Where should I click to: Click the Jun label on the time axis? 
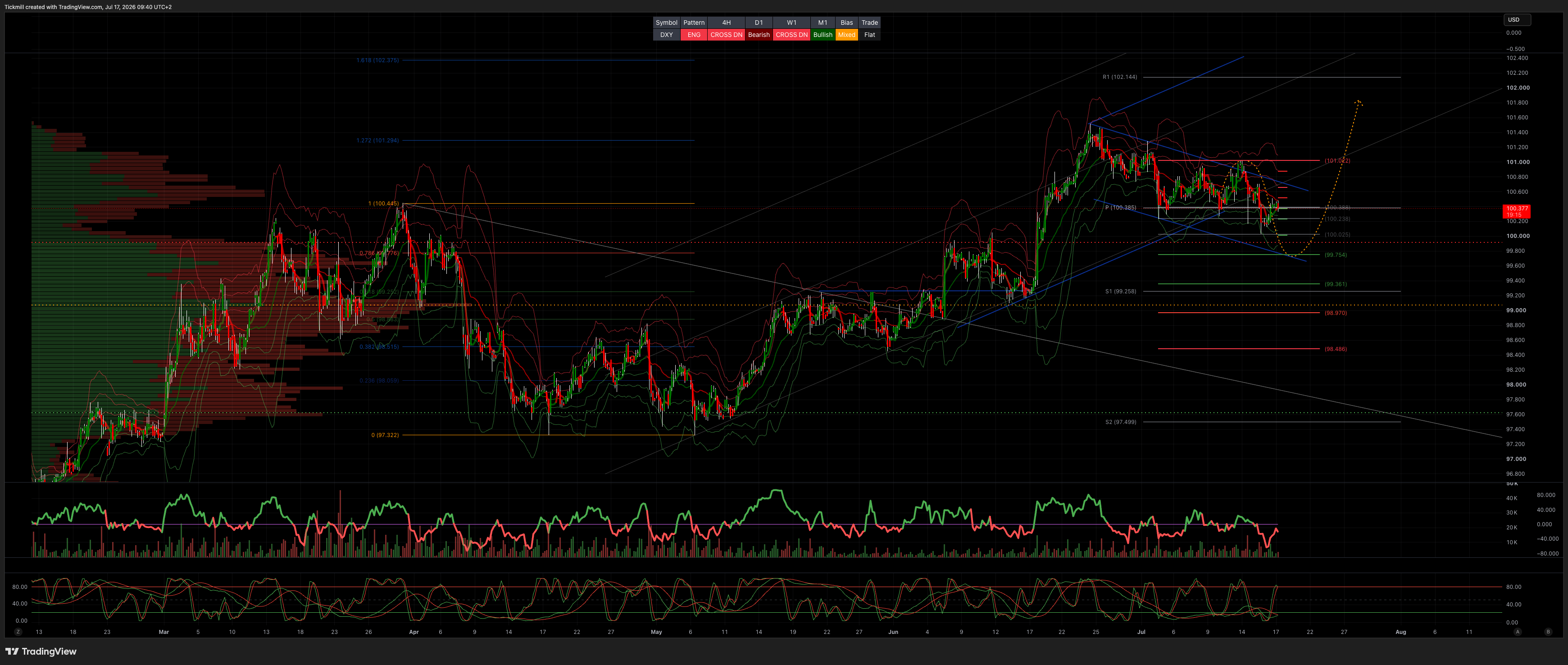click(x=893, y=632)
